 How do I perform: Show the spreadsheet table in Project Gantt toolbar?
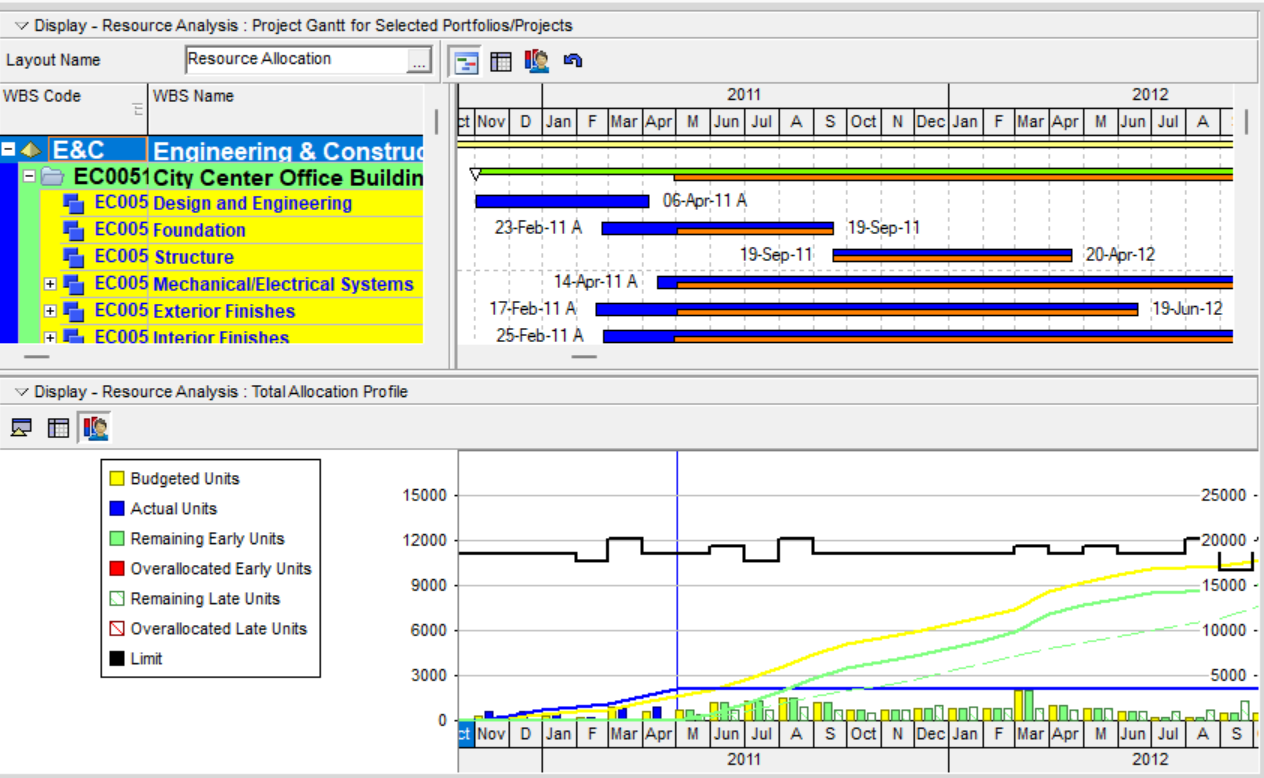[501, 62]
